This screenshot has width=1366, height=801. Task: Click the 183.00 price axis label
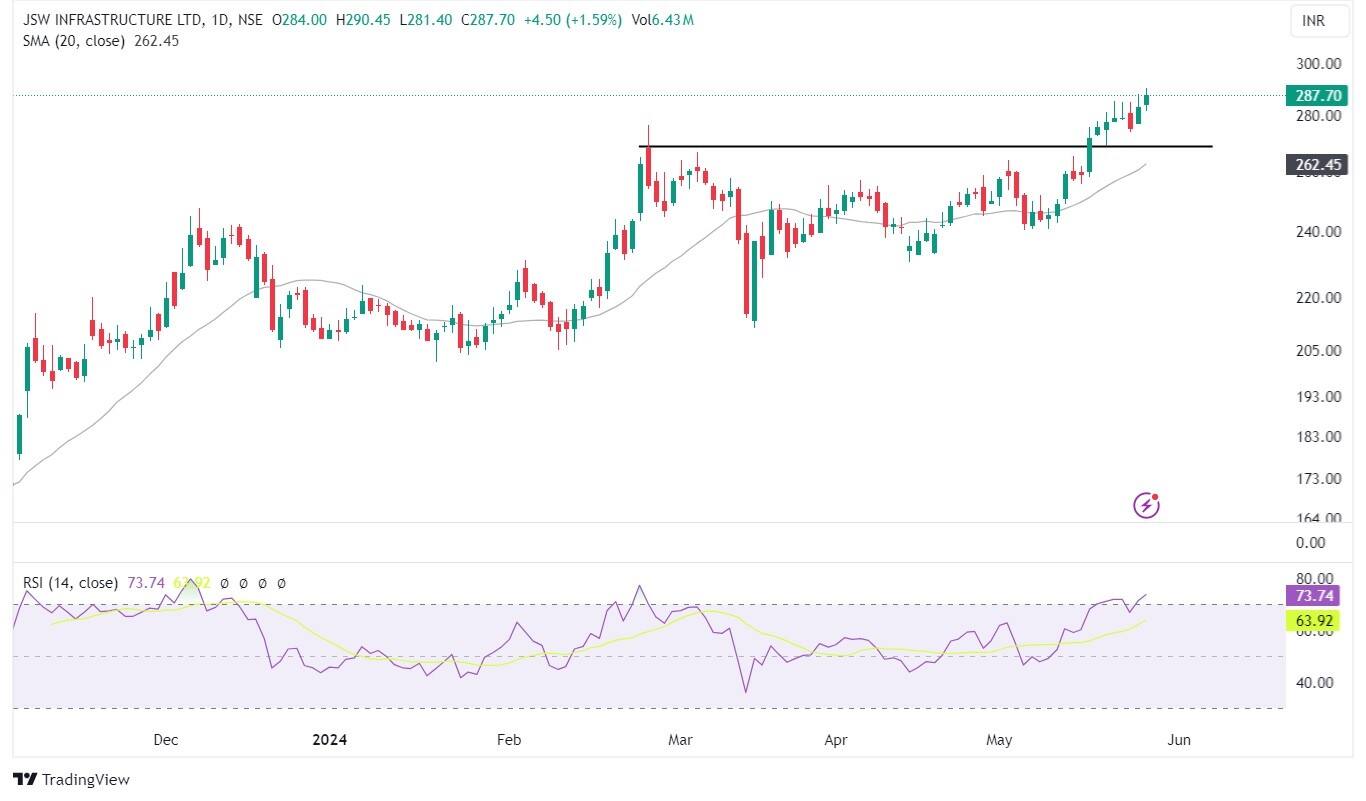tap(1318, 437)
